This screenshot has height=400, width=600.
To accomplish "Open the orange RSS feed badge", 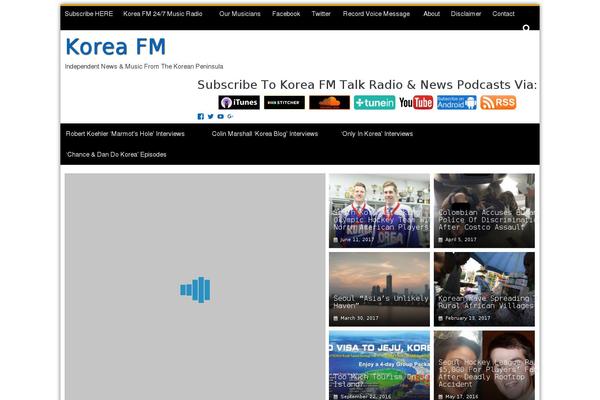I will (498, 103).
